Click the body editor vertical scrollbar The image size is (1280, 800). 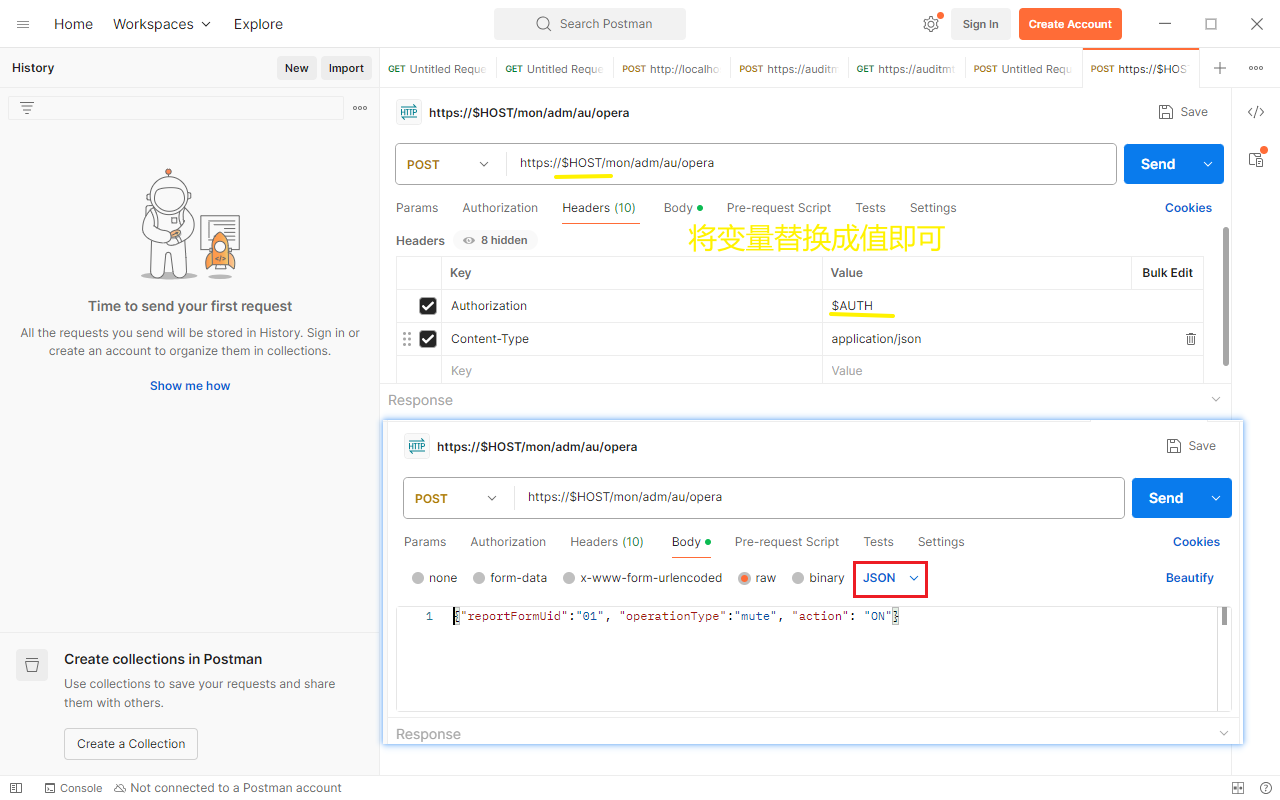1224,616
